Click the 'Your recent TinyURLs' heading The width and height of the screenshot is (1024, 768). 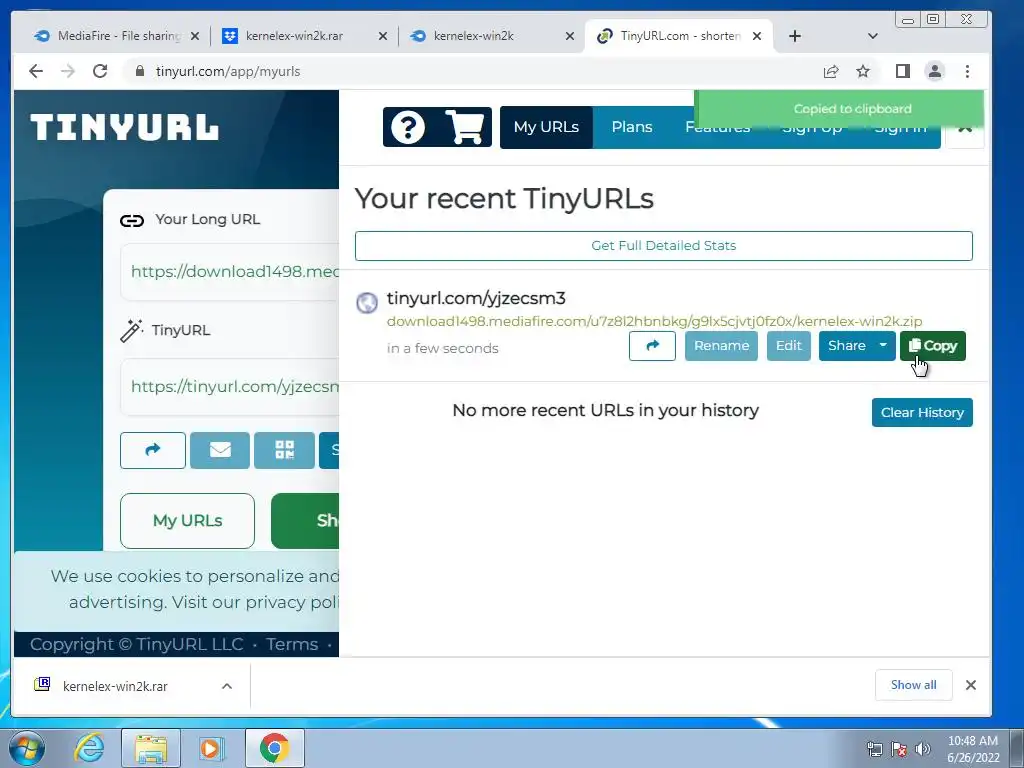click(504, 199)
